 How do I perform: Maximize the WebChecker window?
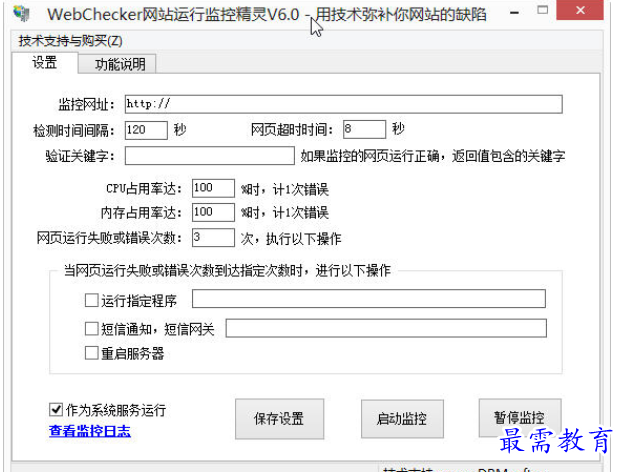[543, 10]
